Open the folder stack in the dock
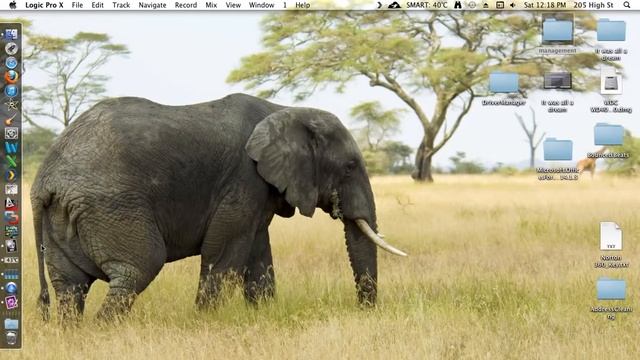This screenshot has height=360, width=640. coord(11,324)
